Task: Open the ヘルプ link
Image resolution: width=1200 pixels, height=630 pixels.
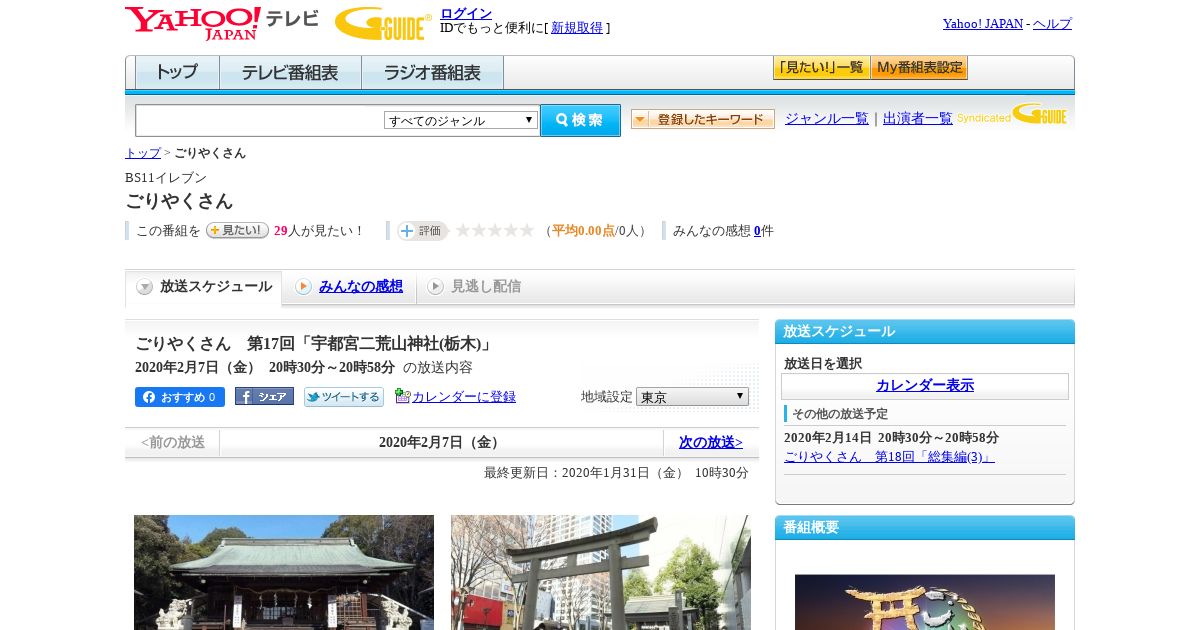Action: (1052, 24)
